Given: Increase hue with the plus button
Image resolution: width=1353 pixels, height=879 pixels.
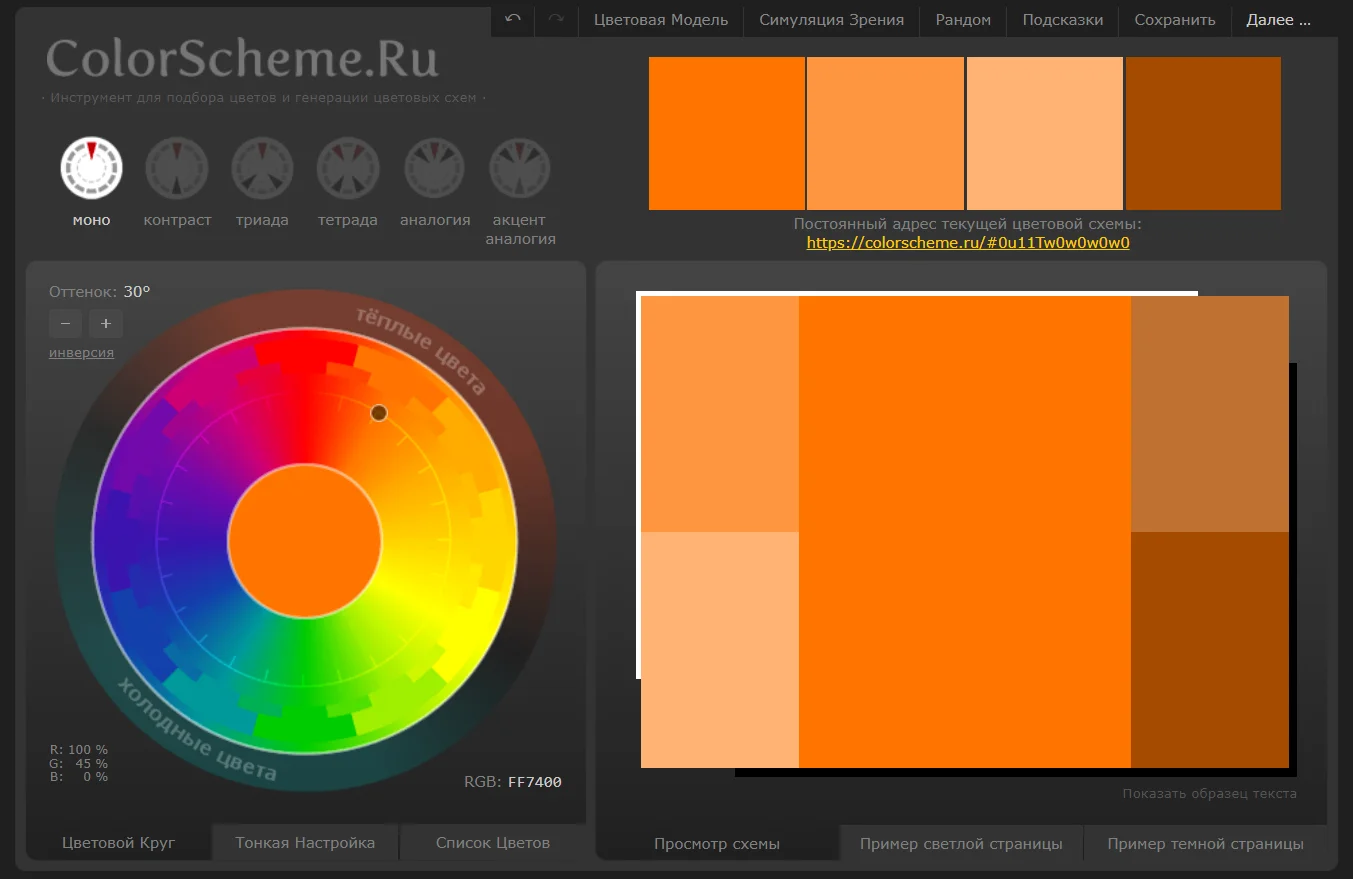Looking at the screenshot, I should click(105, 323).
